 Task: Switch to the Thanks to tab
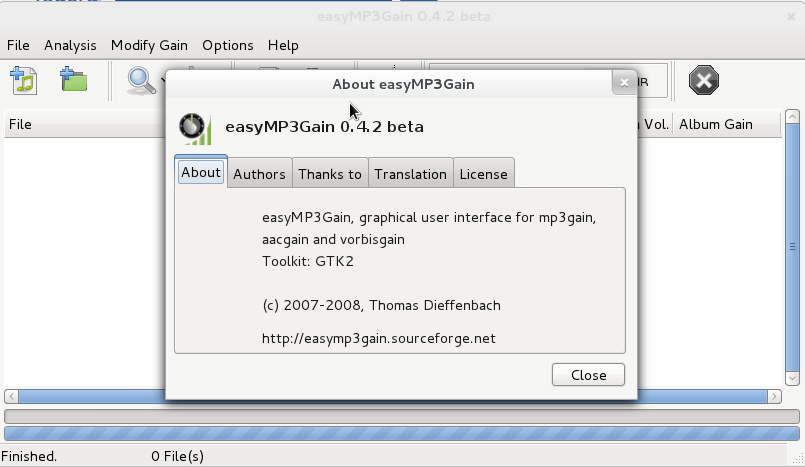point(330,174)
